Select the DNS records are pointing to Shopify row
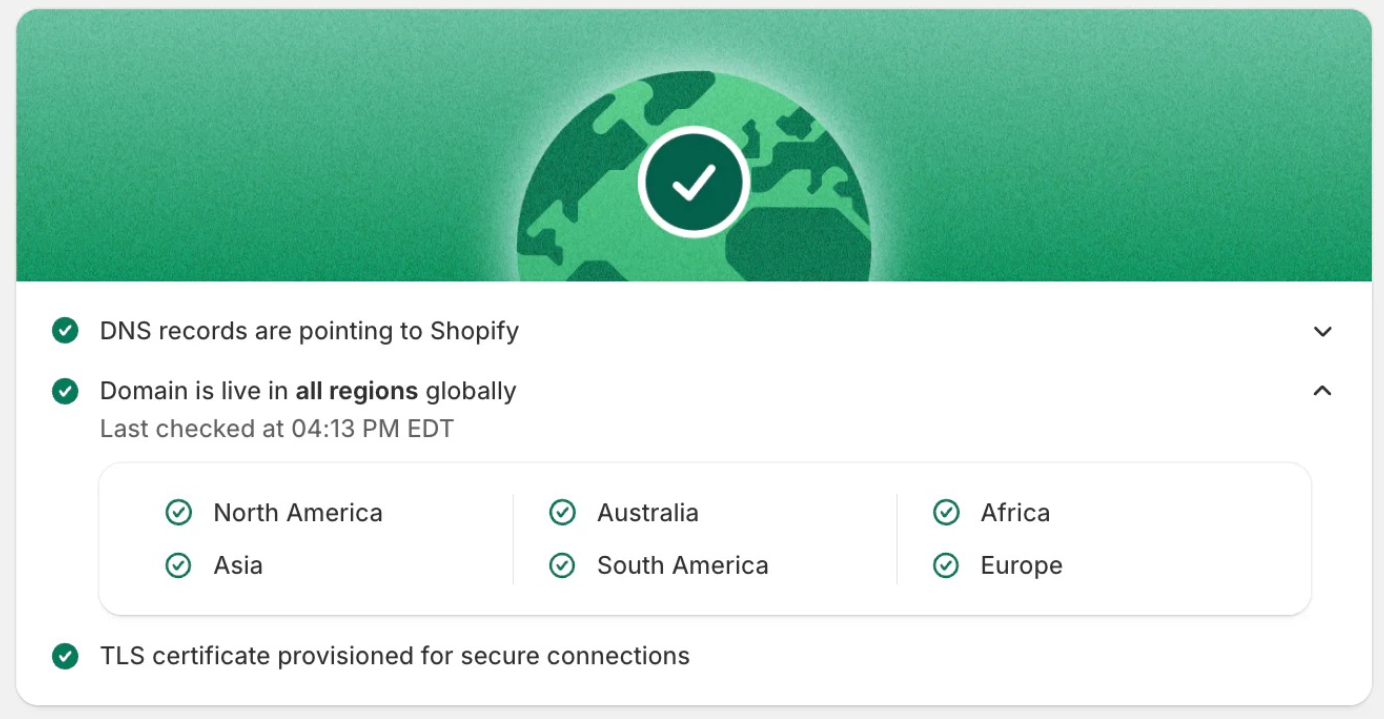 (x=309, y=331)
